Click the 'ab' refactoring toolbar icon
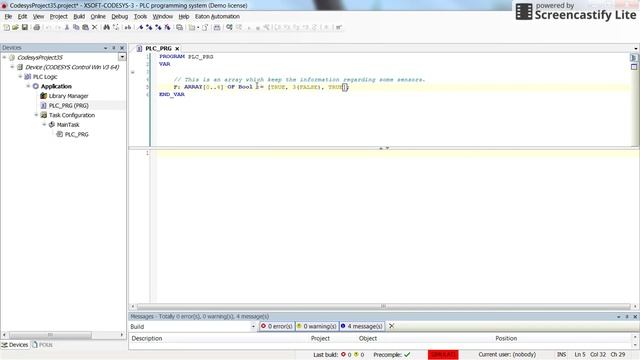This screenshot has width=640, height=360. (x=128, y=27)
